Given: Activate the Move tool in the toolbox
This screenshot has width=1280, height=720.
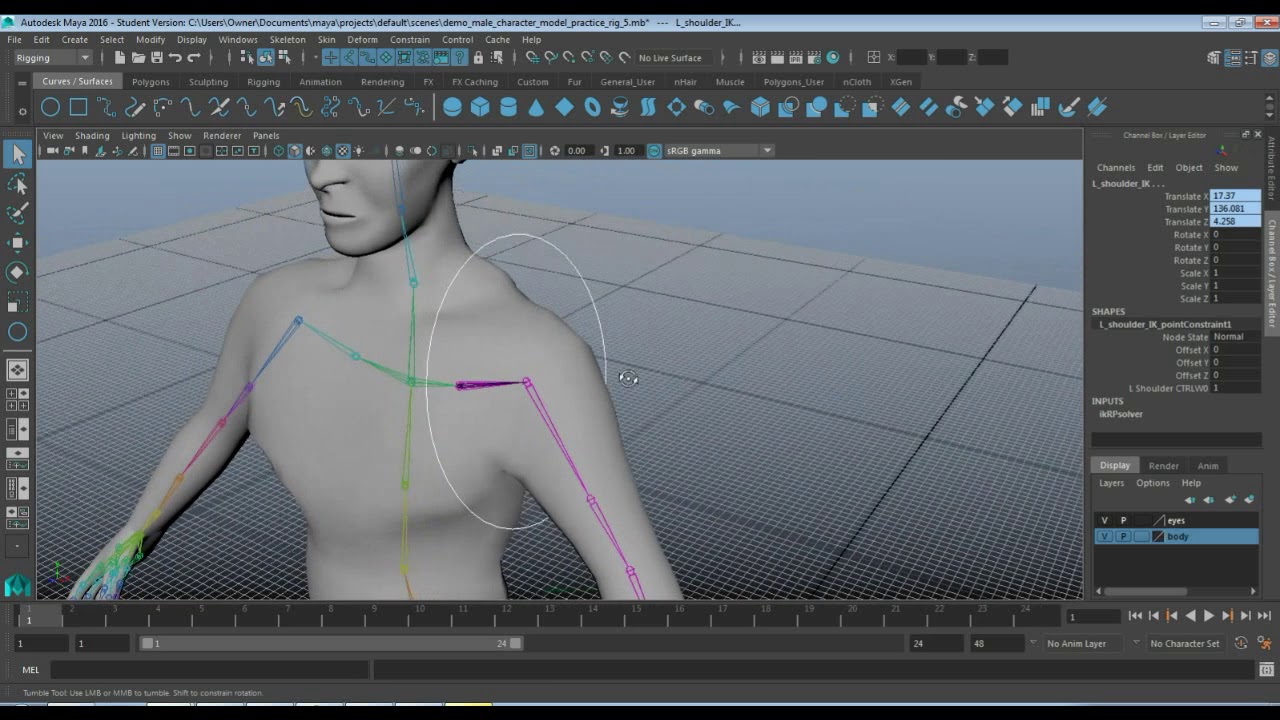Looking at the screenshot, I should coord(18,243).
